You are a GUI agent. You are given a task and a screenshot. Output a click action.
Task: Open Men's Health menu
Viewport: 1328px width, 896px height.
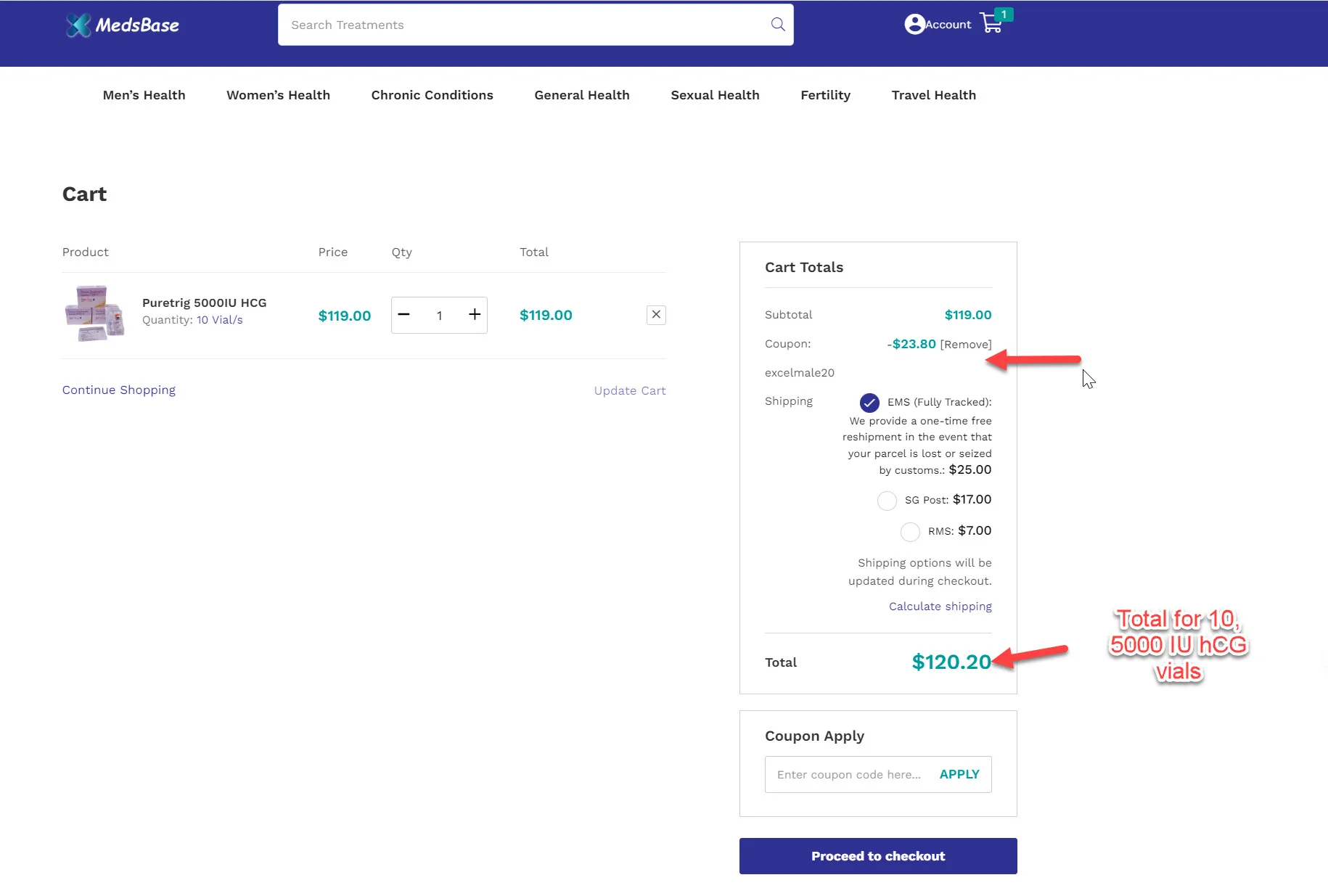144,95
